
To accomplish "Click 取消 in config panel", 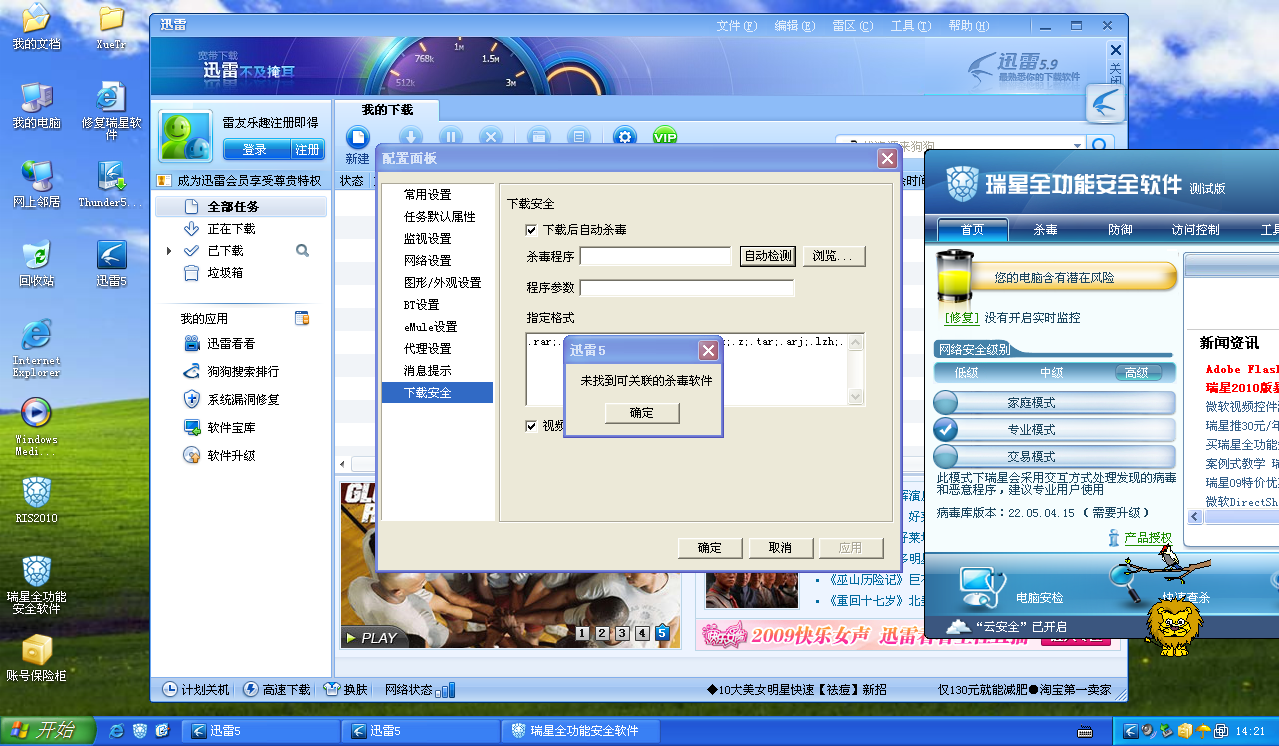I will (x=780, y=548).
